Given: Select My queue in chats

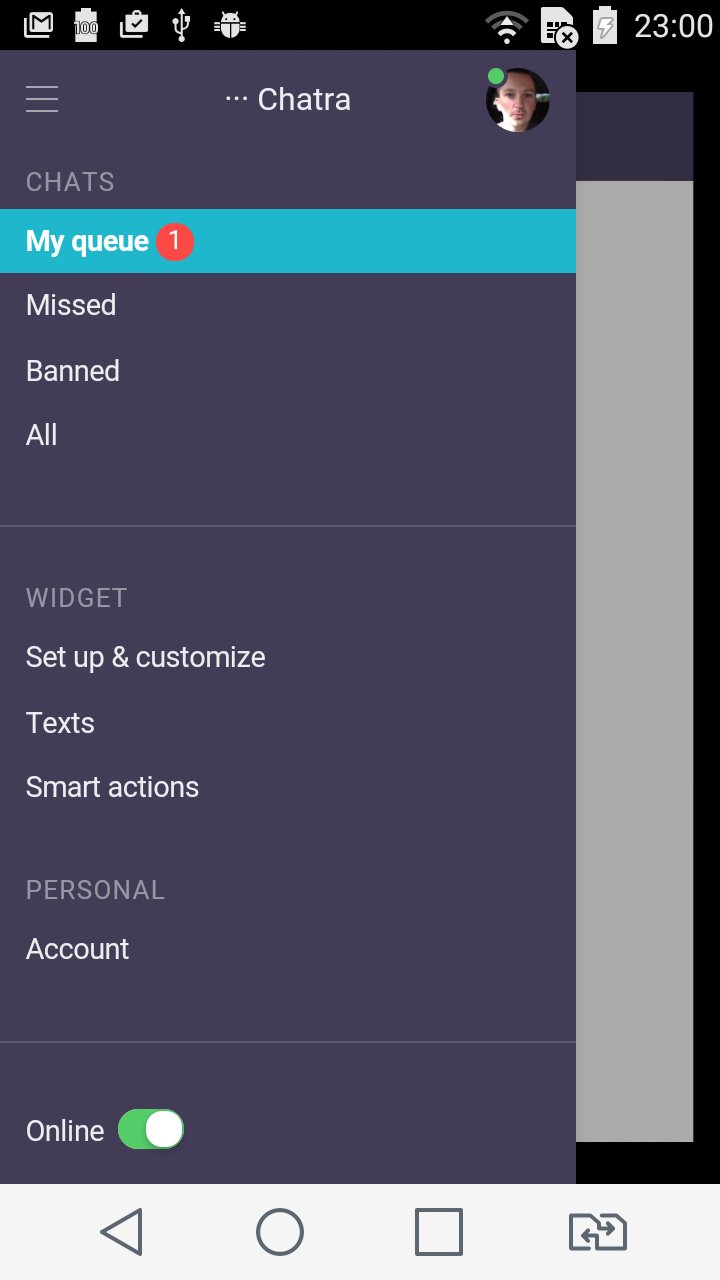Looking at the screenshot, I should coord(288,241).
